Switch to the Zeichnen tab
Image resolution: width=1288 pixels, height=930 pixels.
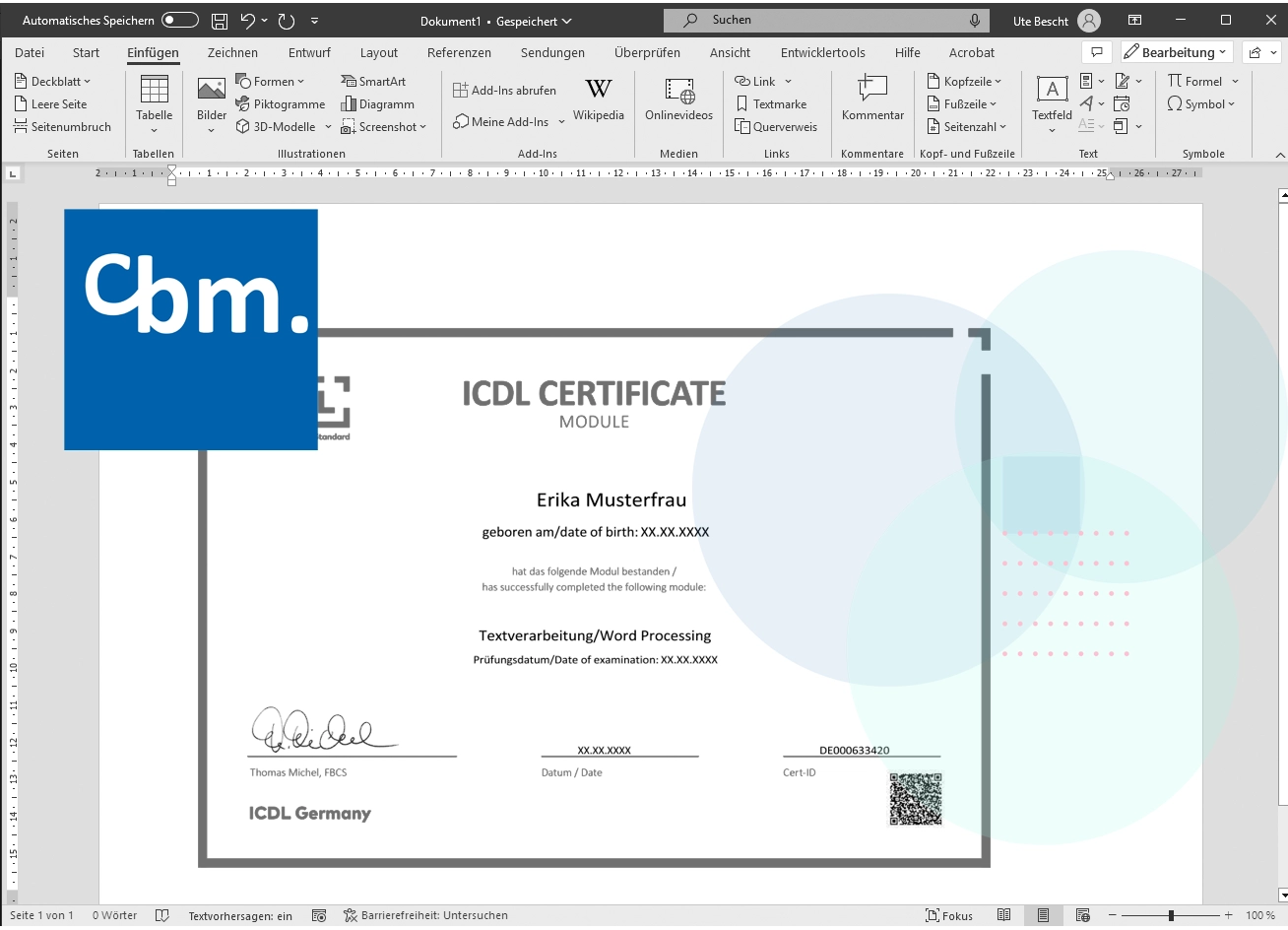point(232,53)
